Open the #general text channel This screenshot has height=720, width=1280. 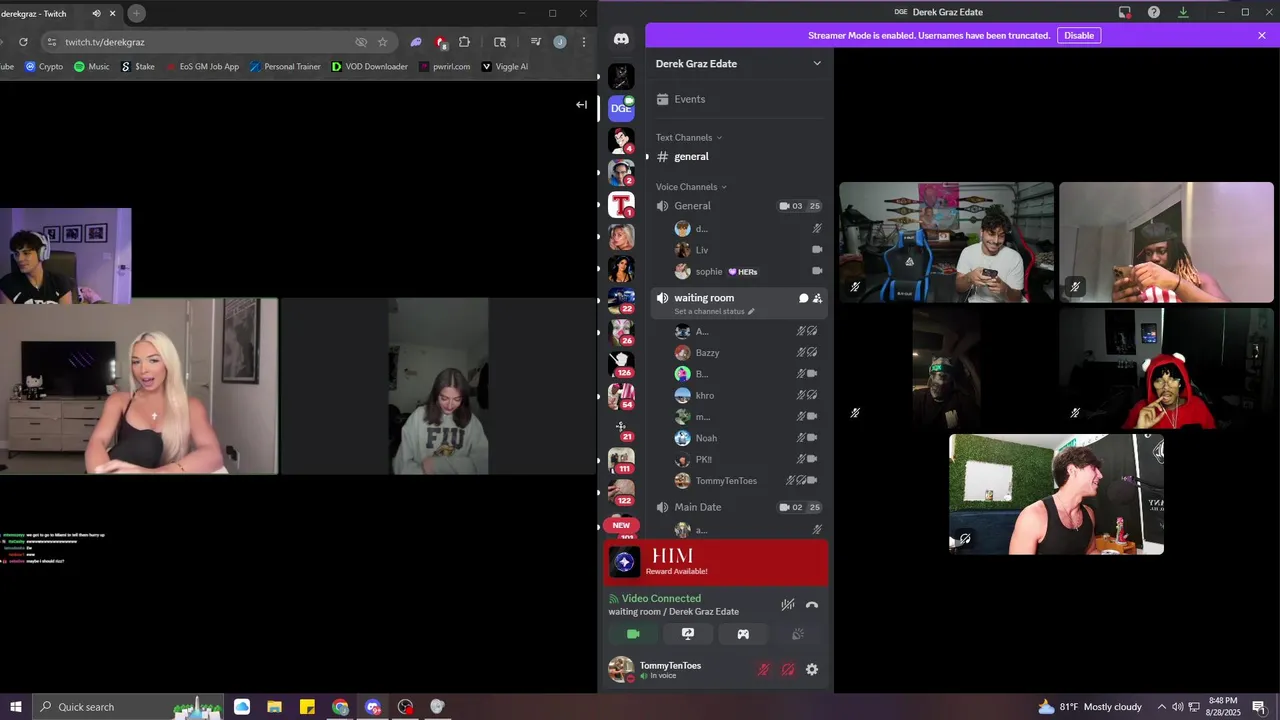(739, 156)
